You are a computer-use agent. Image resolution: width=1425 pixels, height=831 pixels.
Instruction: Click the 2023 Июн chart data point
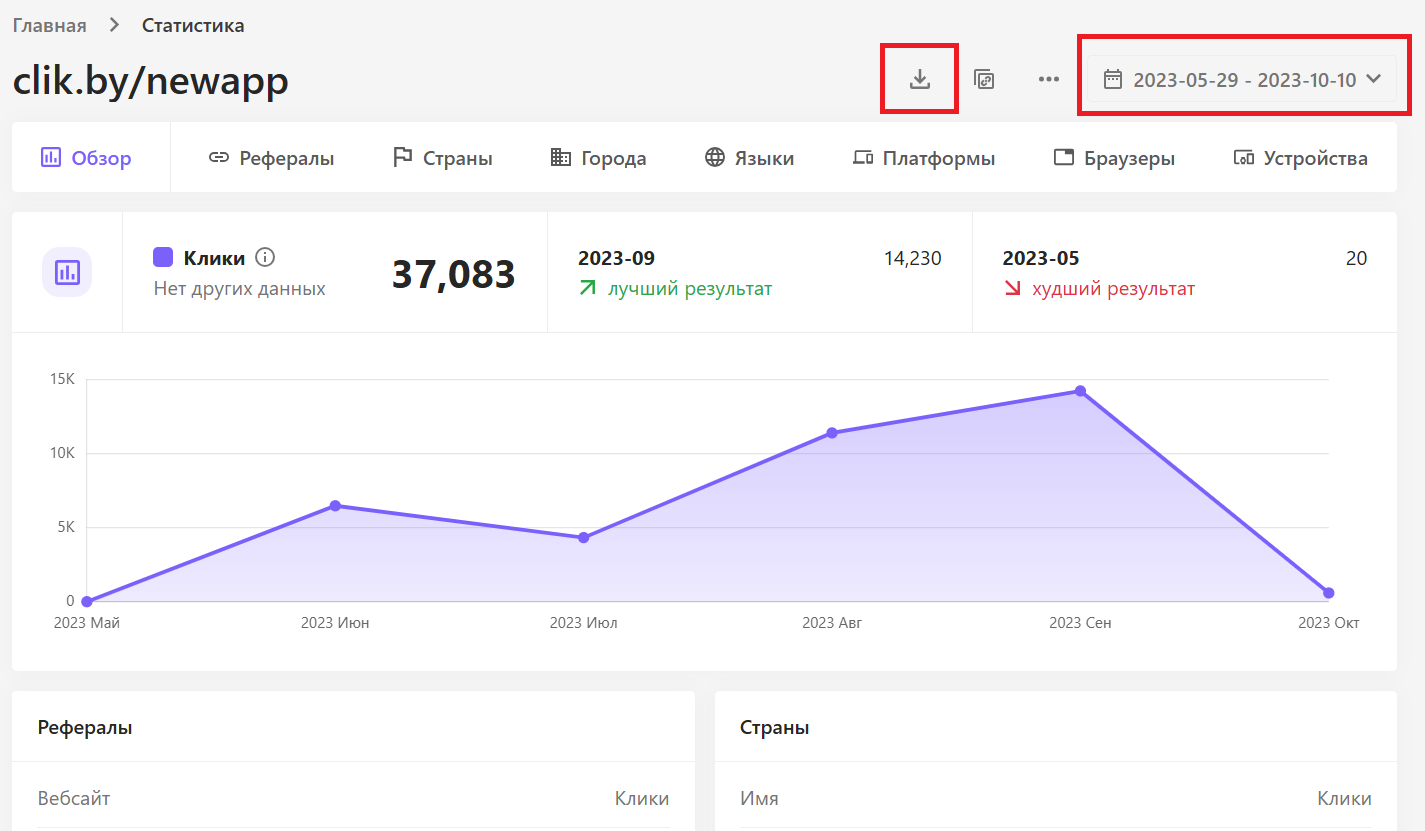[x=335, y=506]
